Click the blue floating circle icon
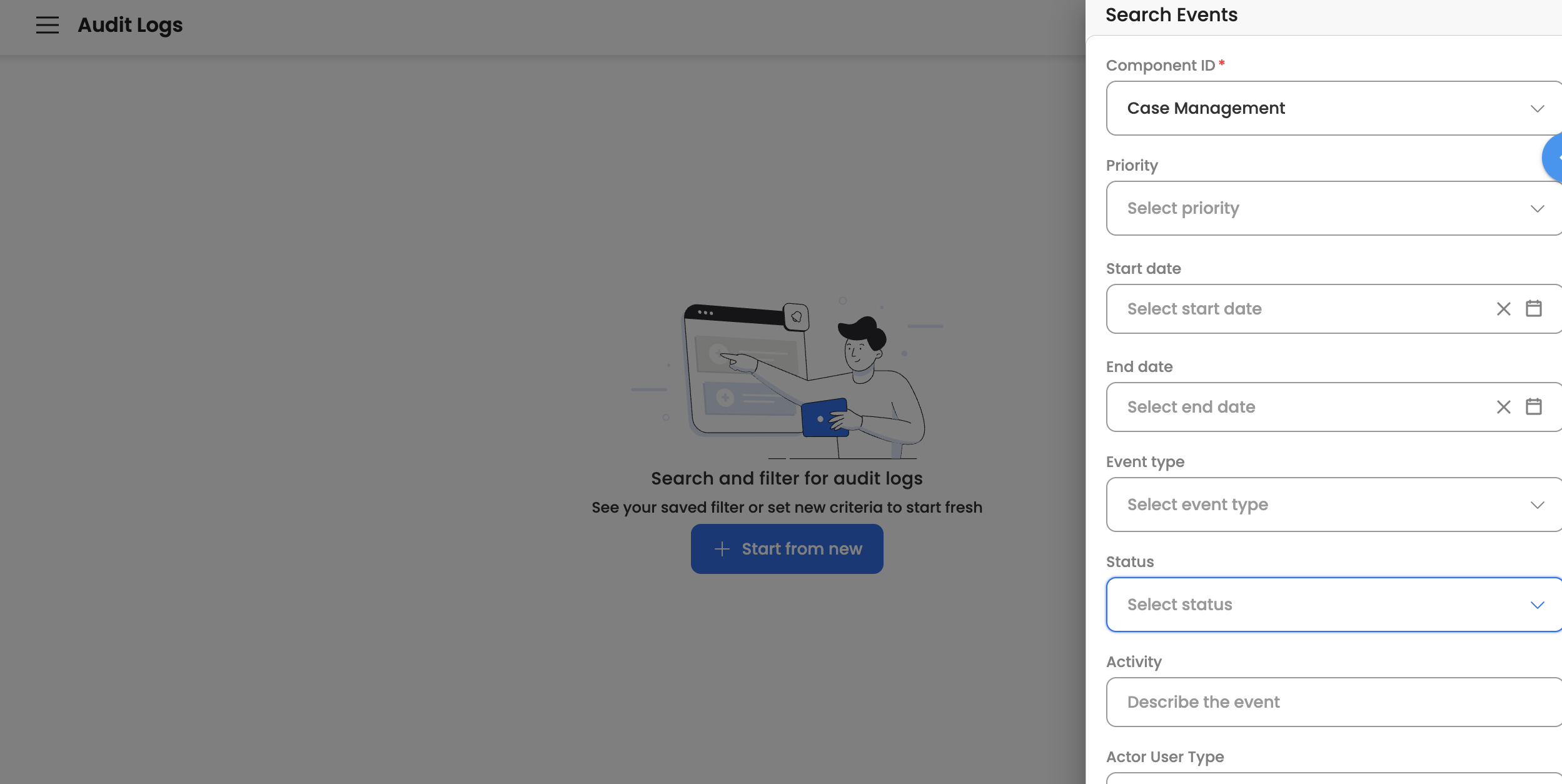This screenshot has height=784, width=1562. 1554,158
